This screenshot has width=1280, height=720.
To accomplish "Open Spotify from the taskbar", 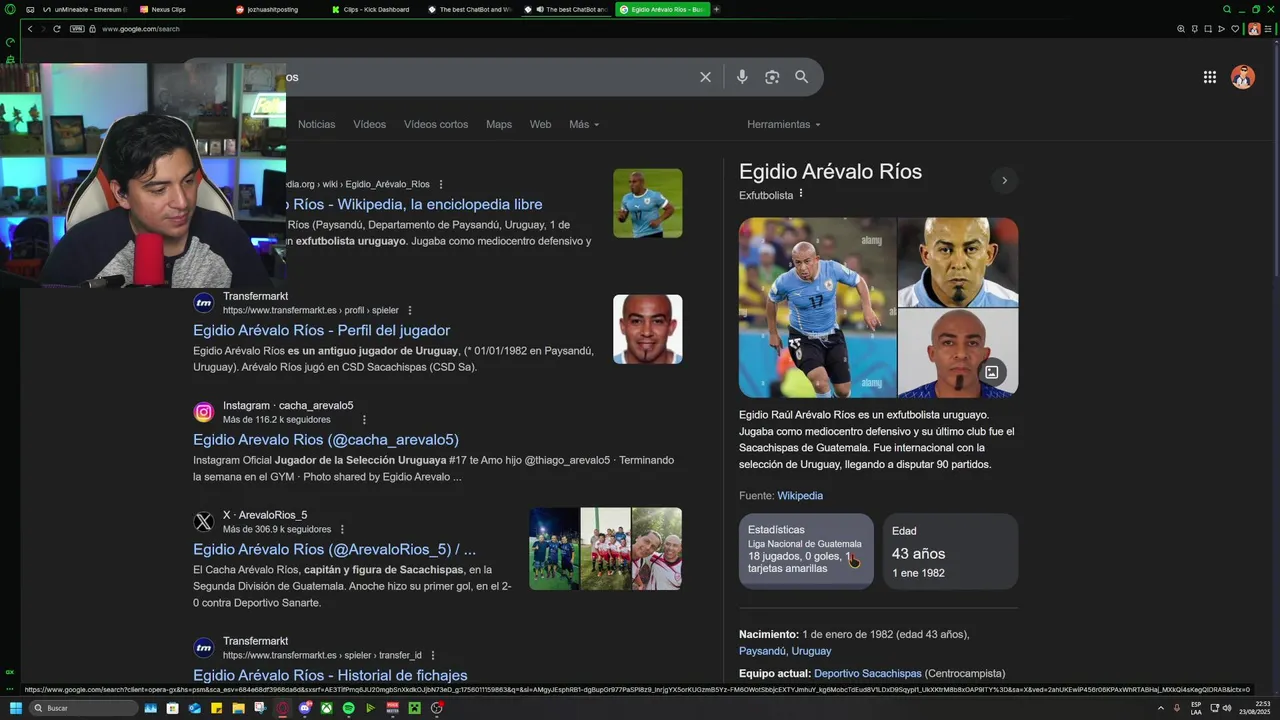I will tap(348, 708).
